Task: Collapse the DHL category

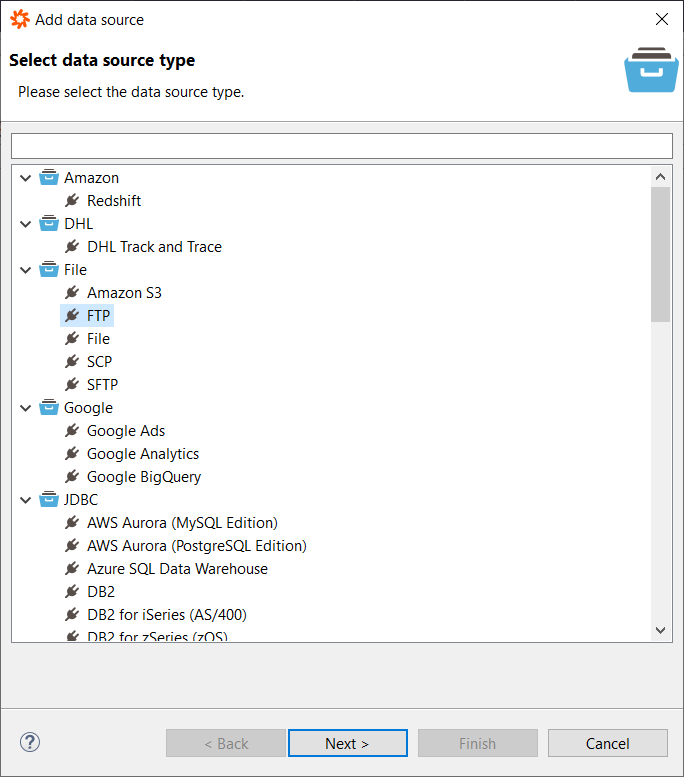Action: click(25, 224)
